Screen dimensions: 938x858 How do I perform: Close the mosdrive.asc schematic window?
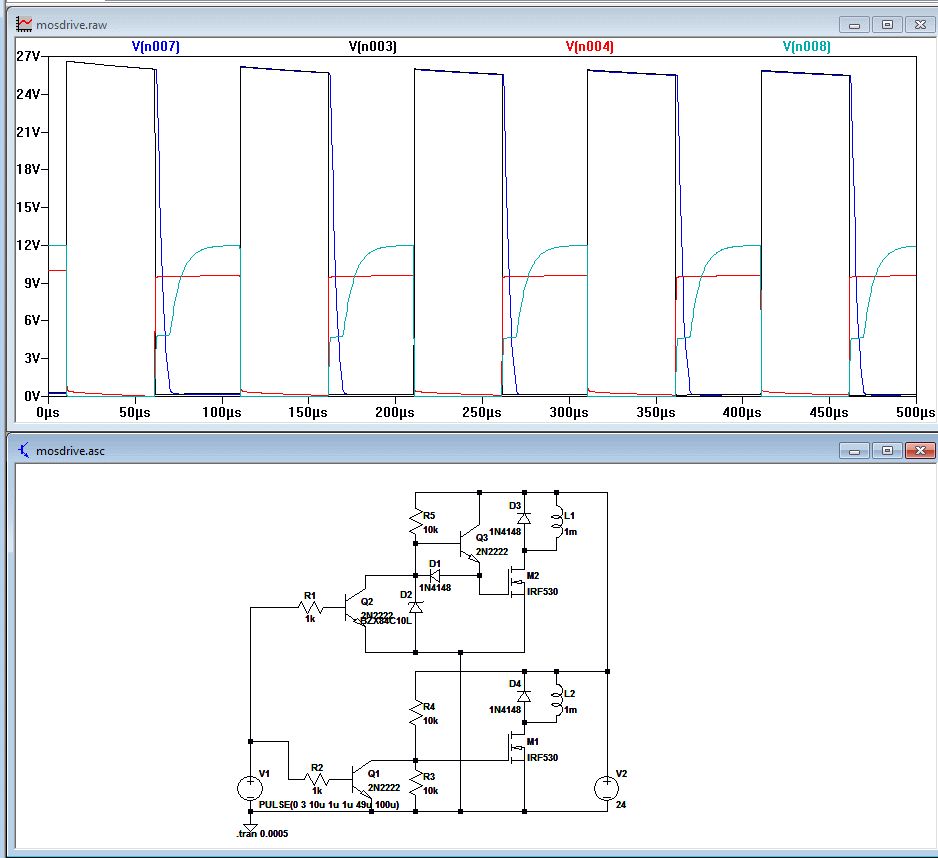(921, 451)
